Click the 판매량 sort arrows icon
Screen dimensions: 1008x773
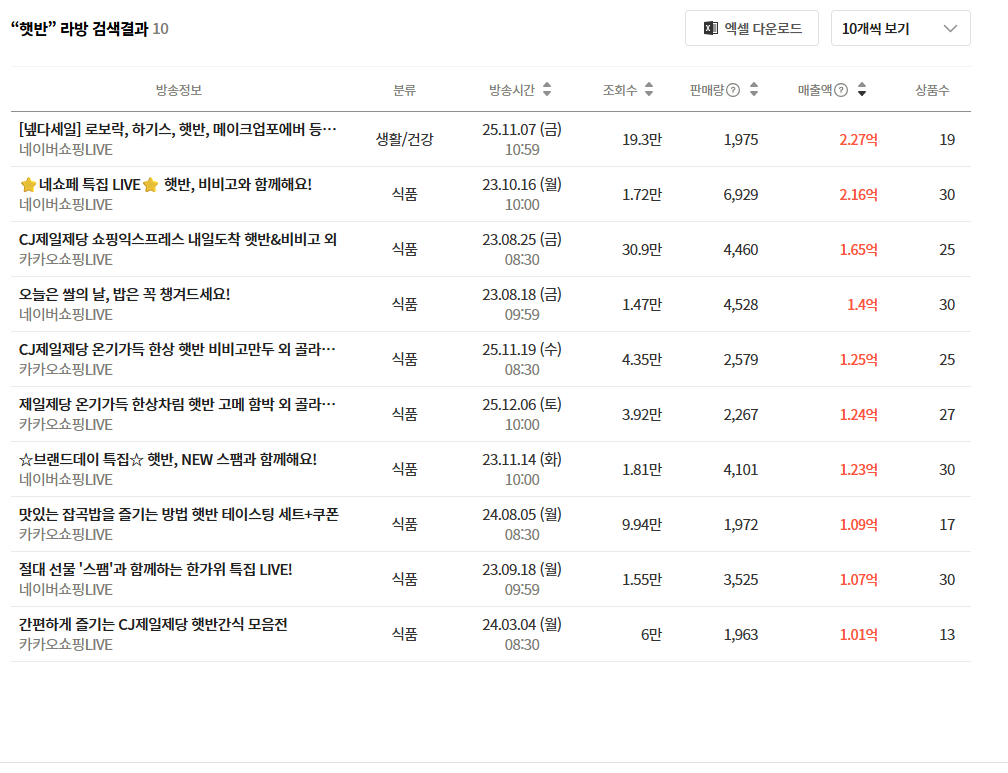point(754,90)
